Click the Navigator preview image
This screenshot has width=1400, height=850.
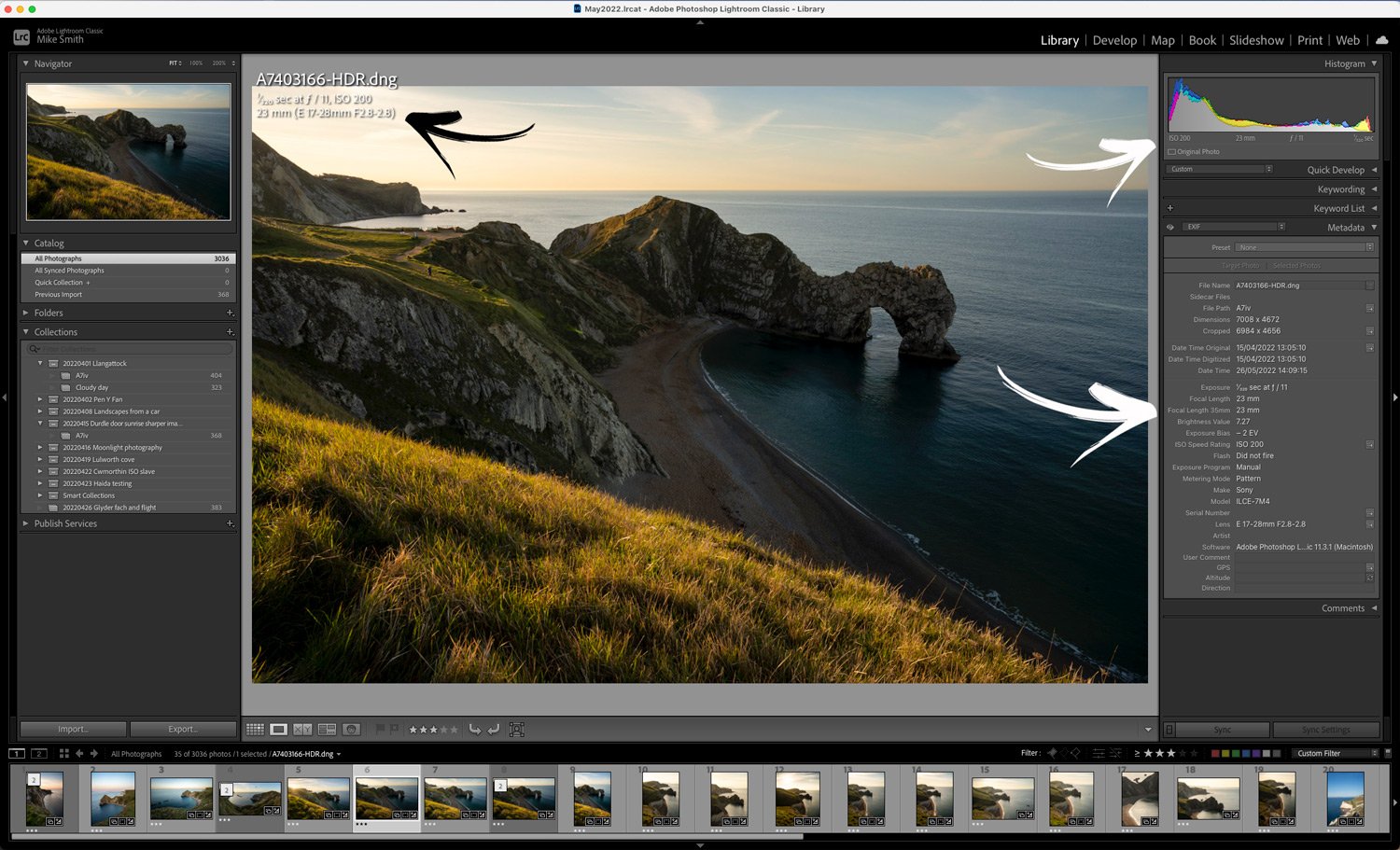[129, 152]
